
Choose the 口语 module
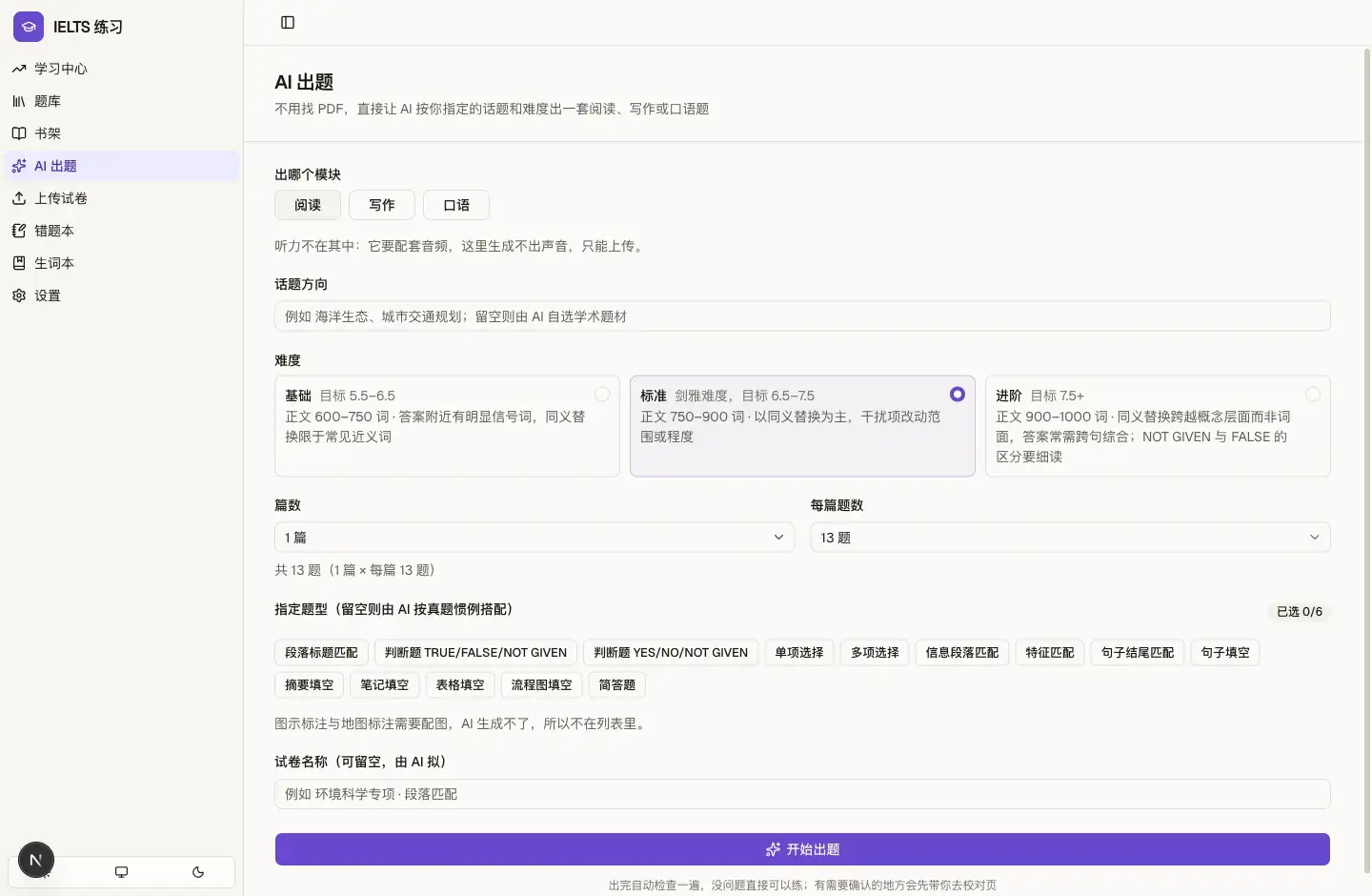click(456, 205)
